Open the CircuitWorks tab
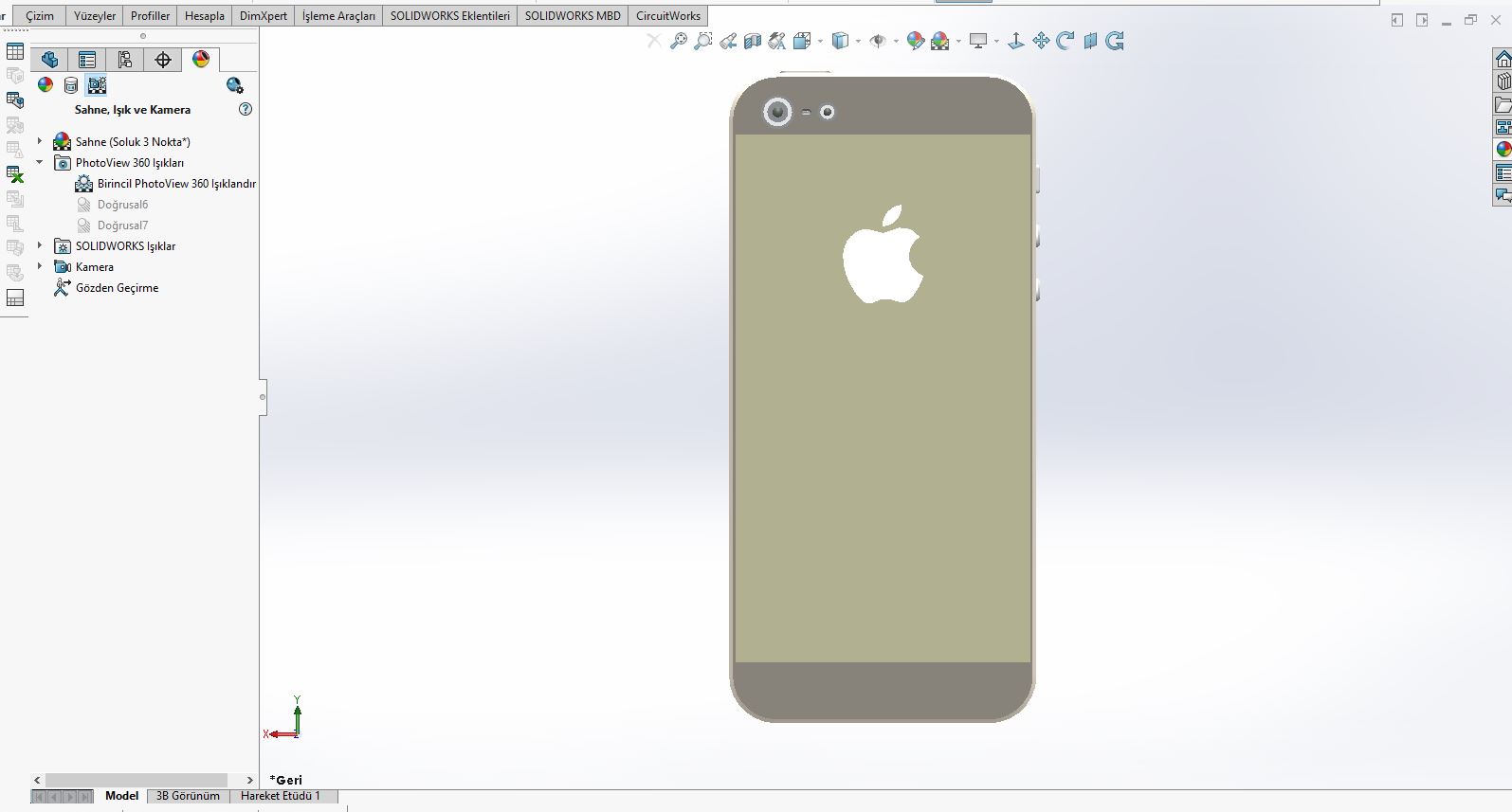The image size is (1512, 812). point(668,16)
